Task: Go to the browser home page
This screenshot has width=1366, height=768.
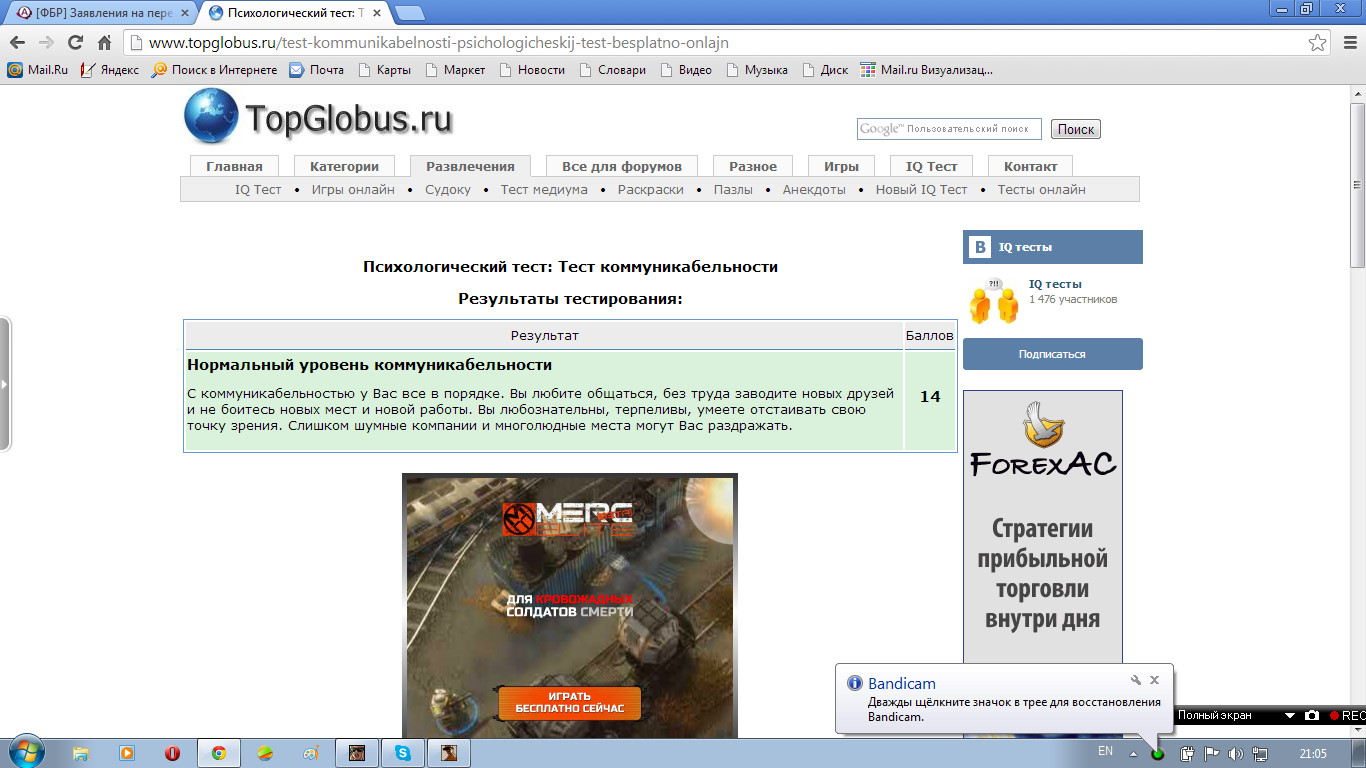Action: coord(104,43)
